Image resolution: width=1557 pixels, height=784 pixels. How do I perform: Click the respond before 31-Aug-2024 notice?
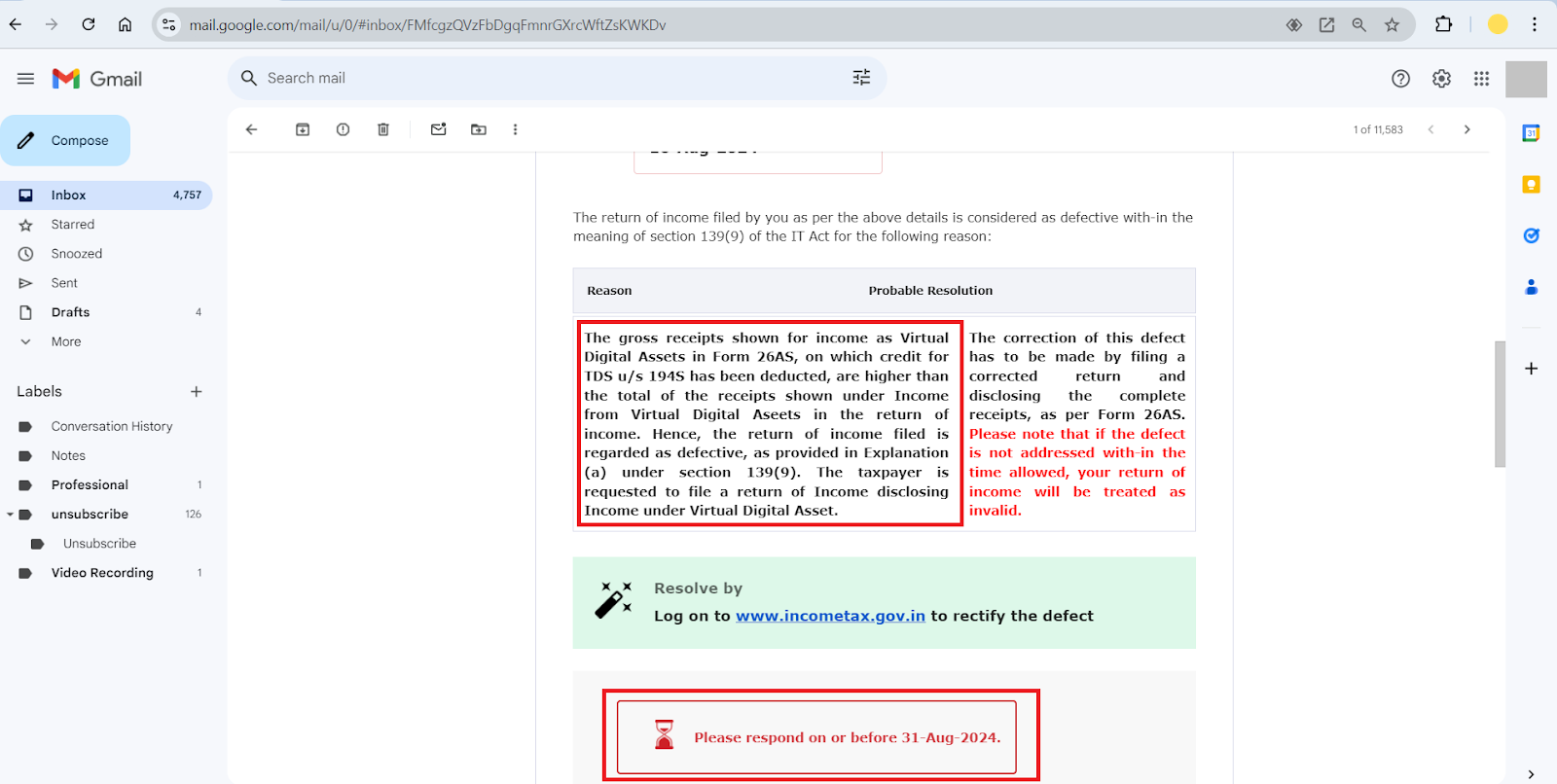[816, 737]
